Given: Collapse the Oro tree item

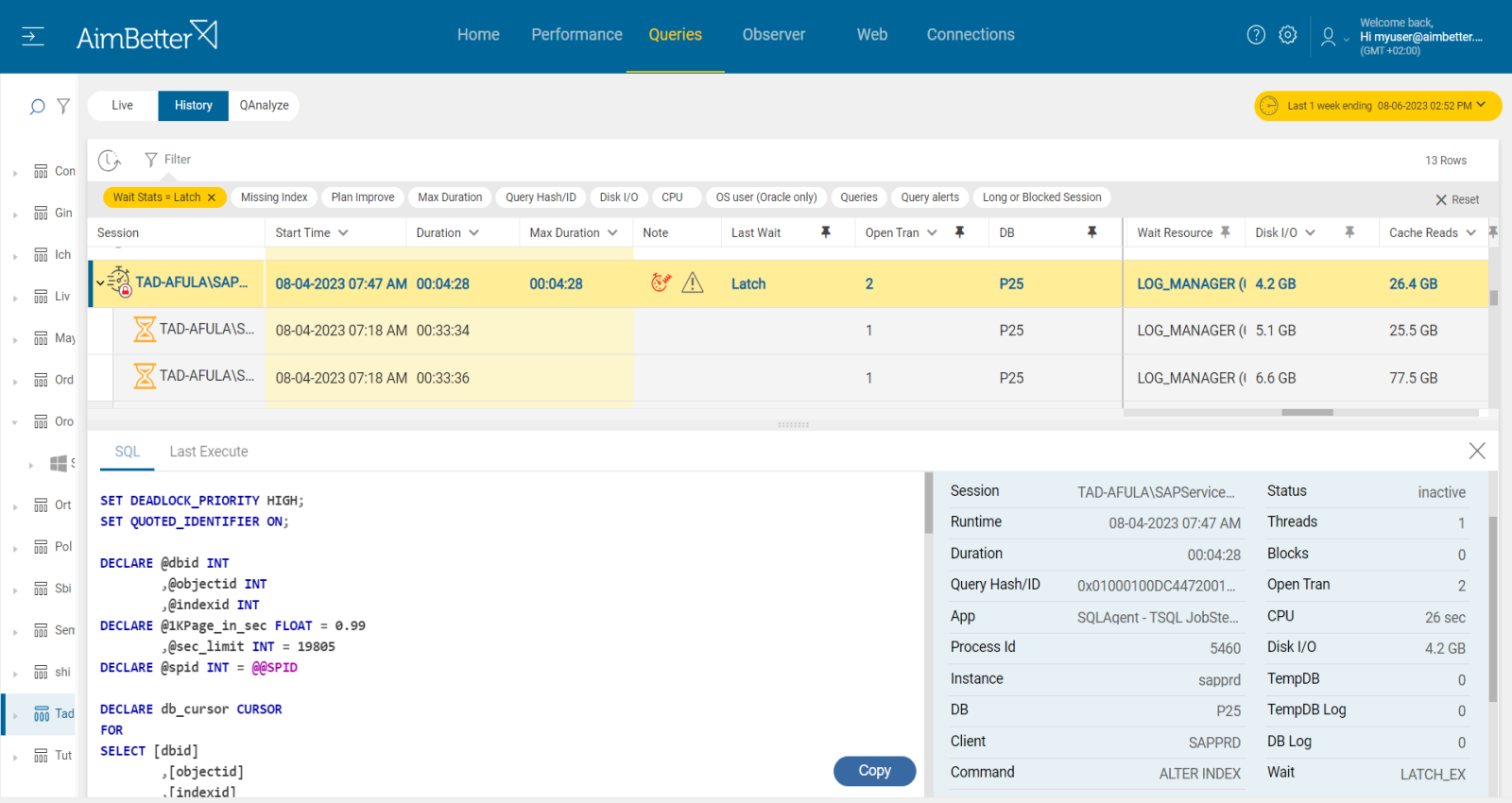Looking at the screenshot, I should pos(15,422).
